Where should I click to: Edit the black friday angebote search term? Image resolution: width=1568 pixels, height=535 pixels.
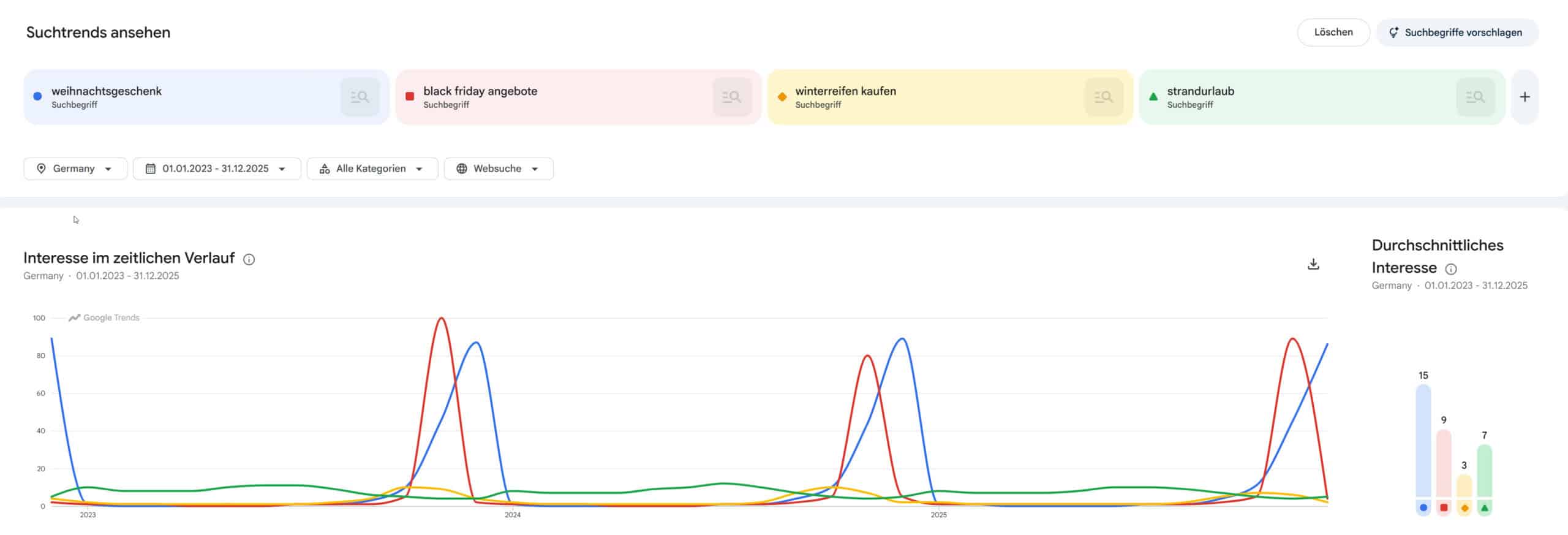(x=480, y=91)
